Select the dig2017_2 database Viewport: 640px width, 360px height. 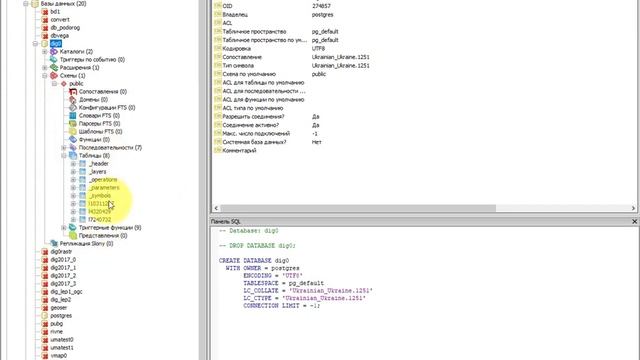(63, 276)
